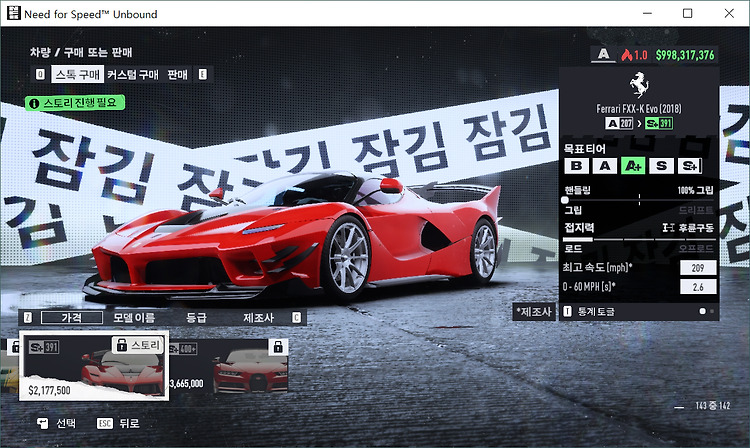Select the 스톡 구매 tab
The width and height of the screenshot is (750, 448).
click(x=77, y=75)
